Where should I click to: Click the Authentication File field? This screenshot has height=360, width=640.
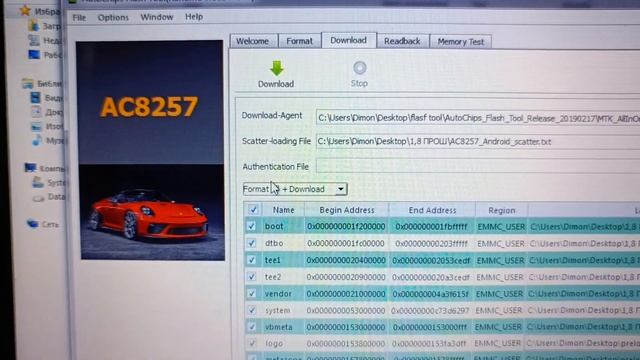tap(478, 167)
